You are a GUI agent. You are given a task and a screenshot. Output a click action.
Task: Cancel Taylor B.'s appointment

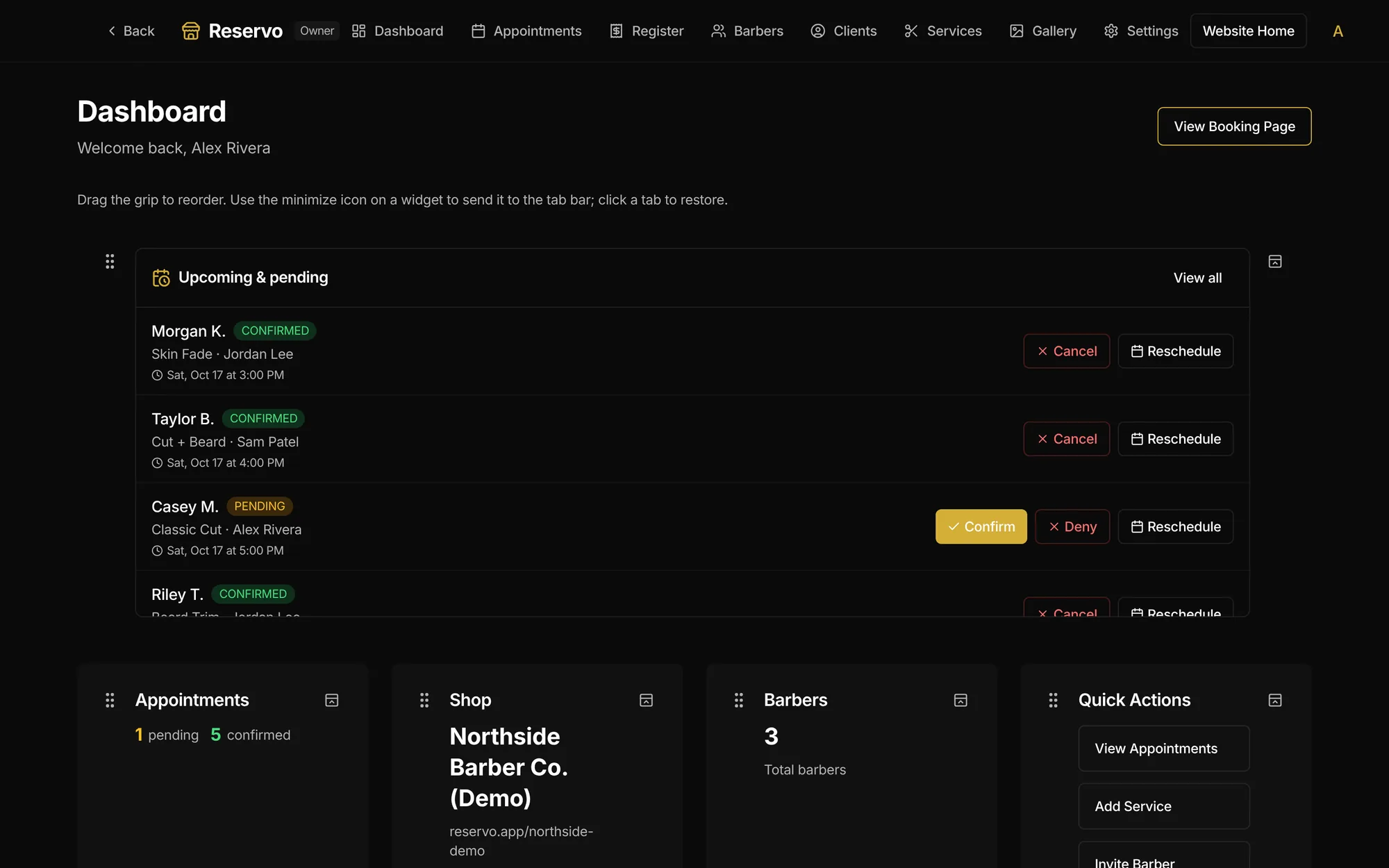1066,439
